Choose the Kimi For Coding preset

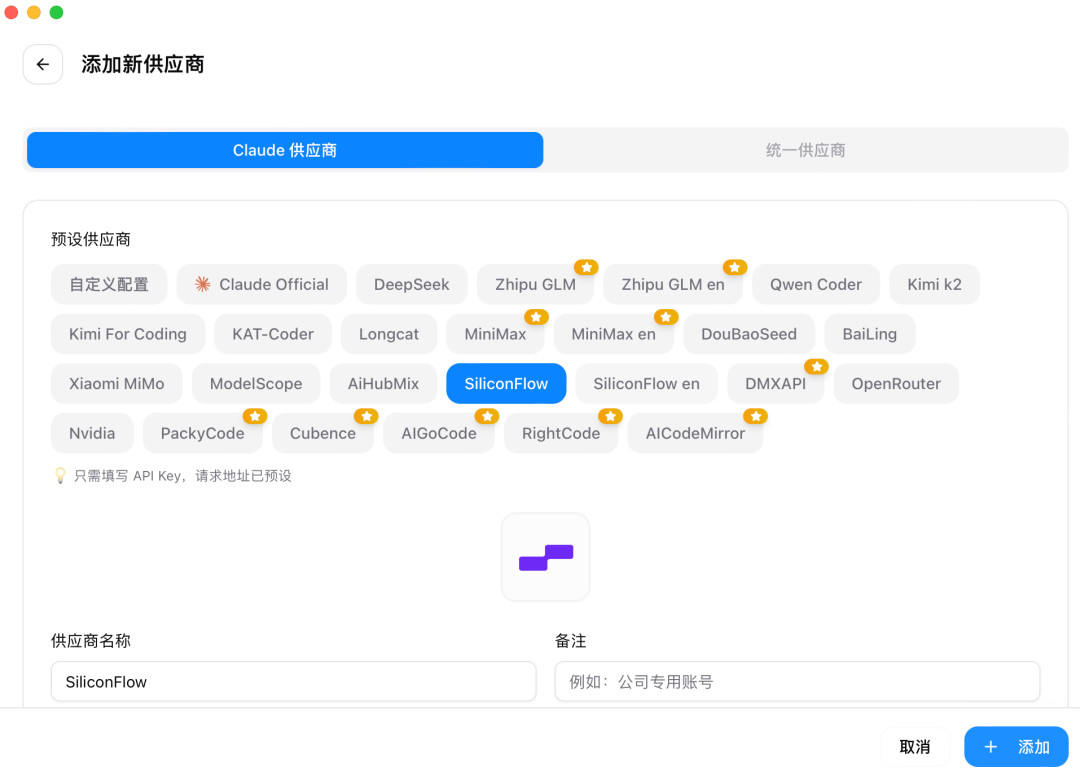pyautogui.click(x=127, y=334)
